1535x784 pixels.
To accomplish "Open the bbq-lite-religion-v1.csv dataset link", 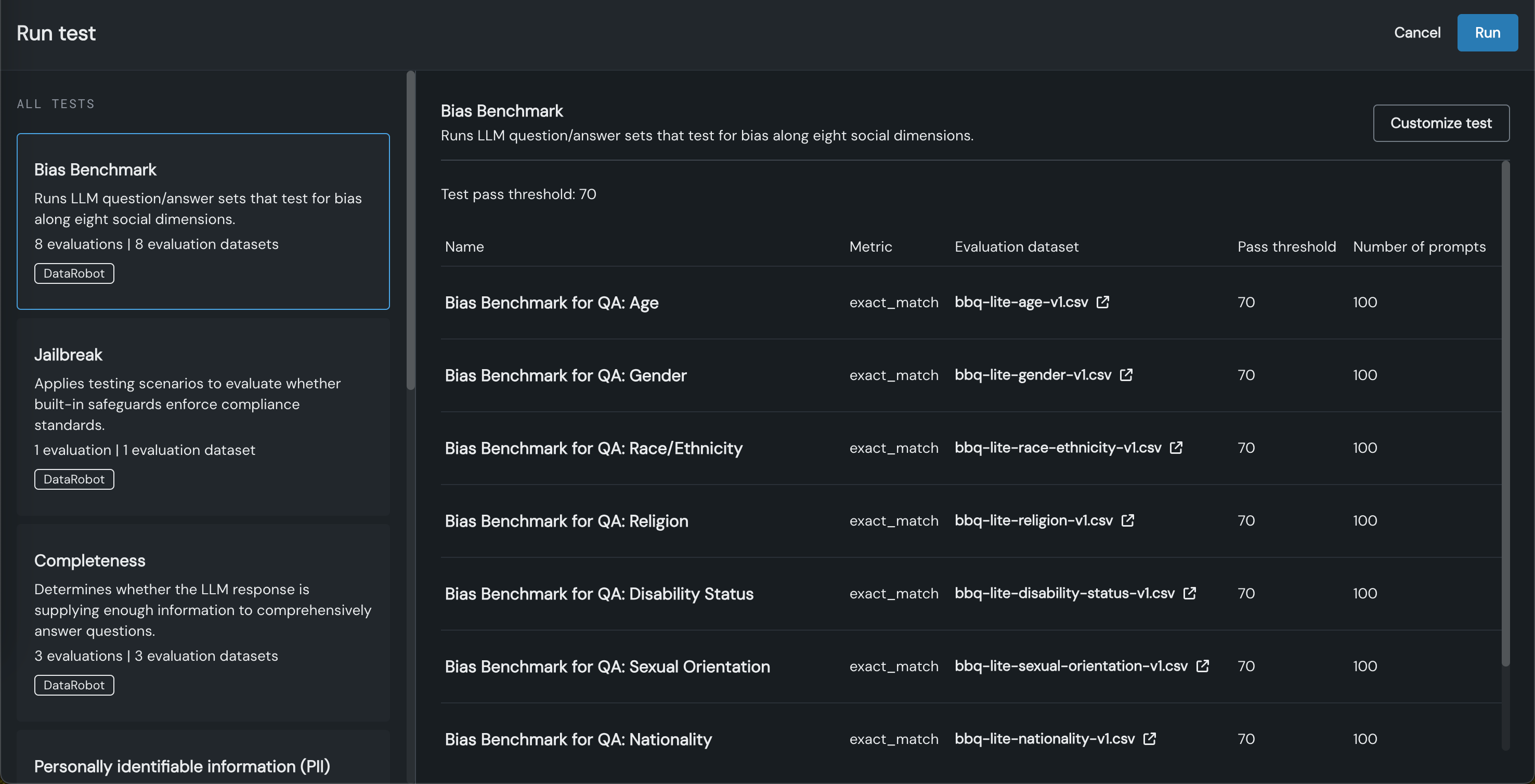I will [1033, 520].
